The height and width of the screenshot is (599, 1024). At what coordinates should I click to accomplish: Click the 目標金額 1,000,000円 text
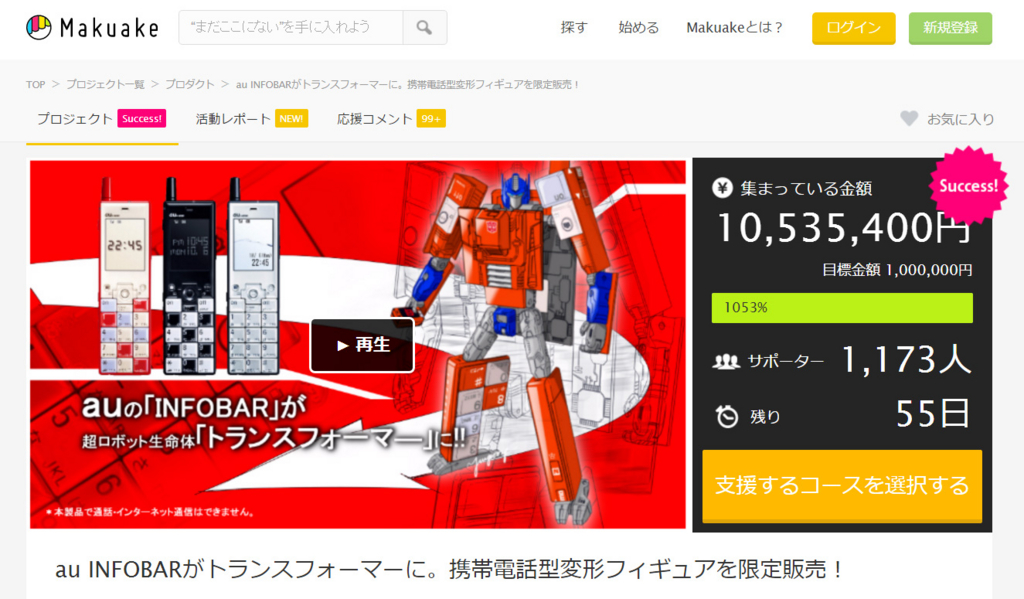click(897, 270)
